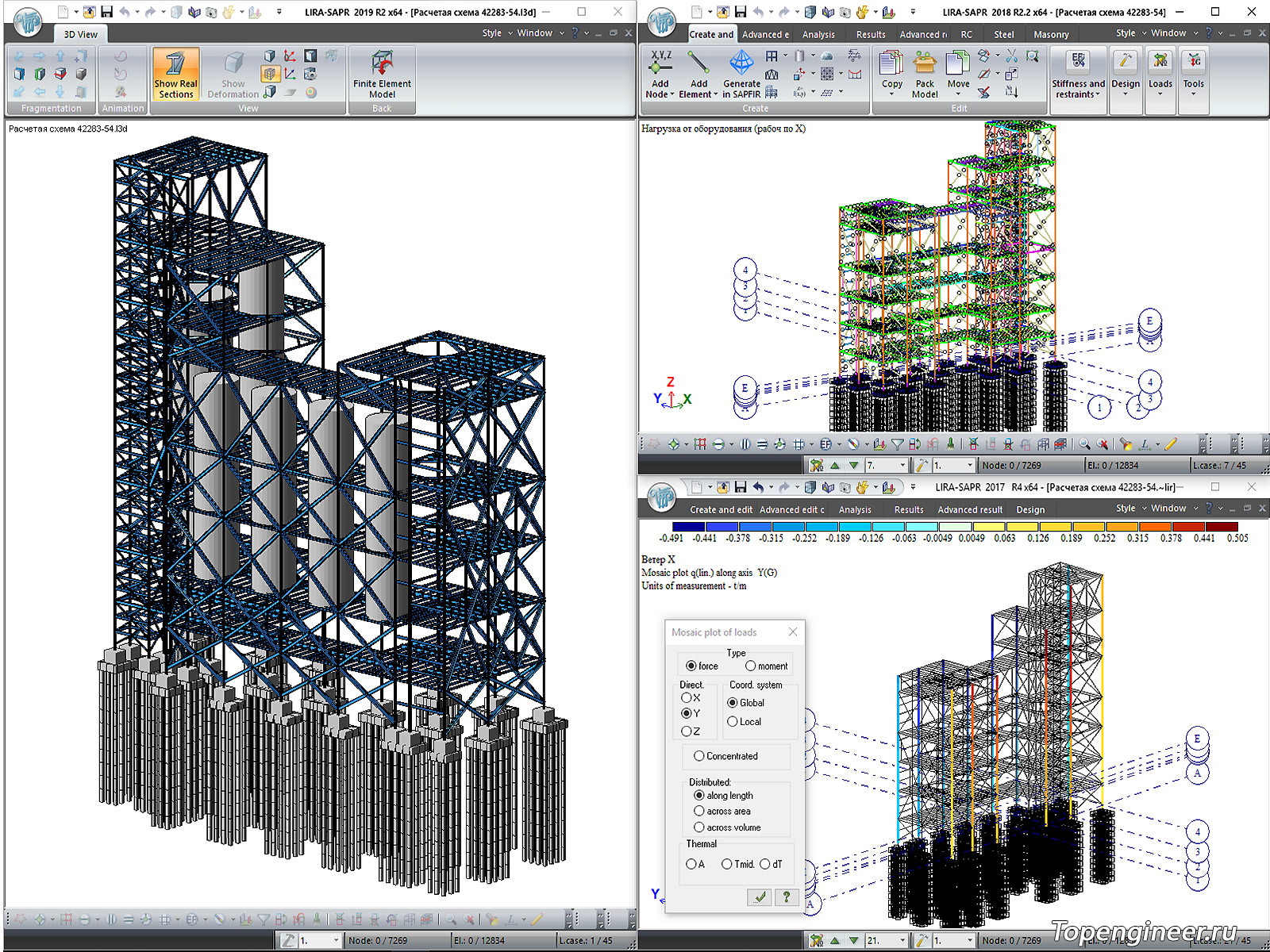Click the Show Real Sections icon

(175, 74)
